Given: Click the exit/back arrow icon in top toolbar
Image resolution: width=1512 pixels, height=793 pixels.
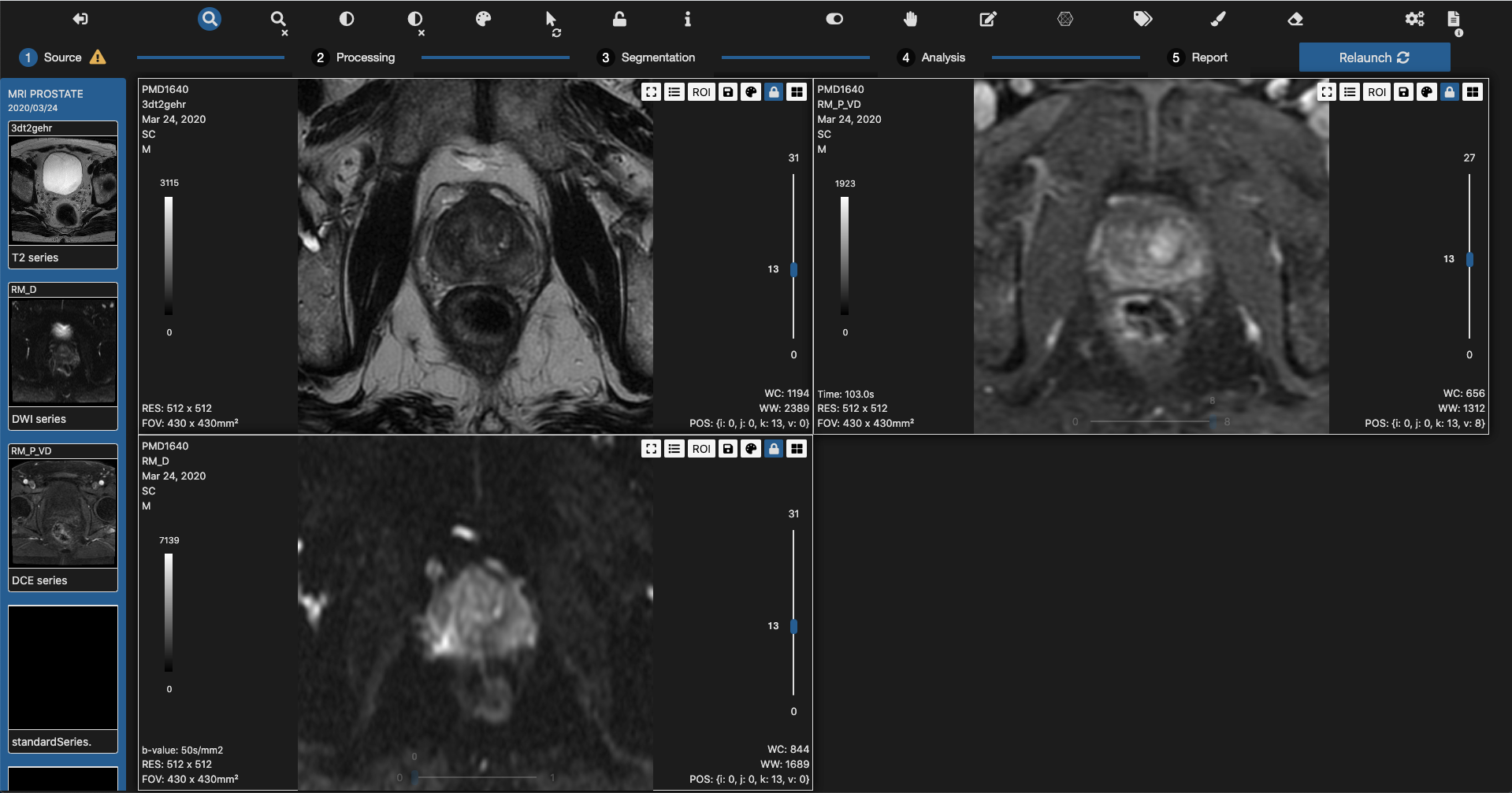Looking at the screenshot, I should pyautogui.click(x=80, y=19).
